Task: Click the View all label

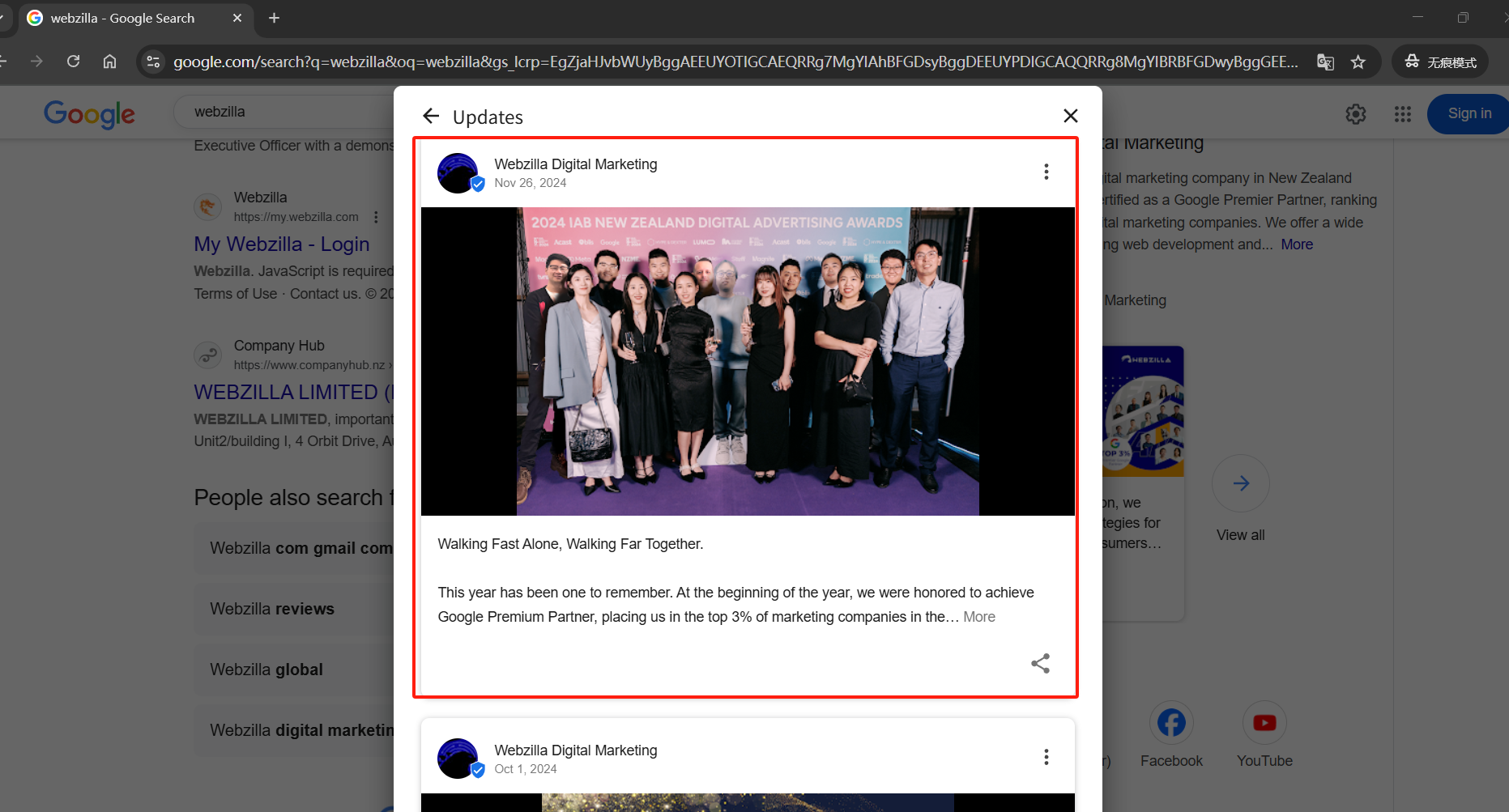Action: (x=1240, y=535)
